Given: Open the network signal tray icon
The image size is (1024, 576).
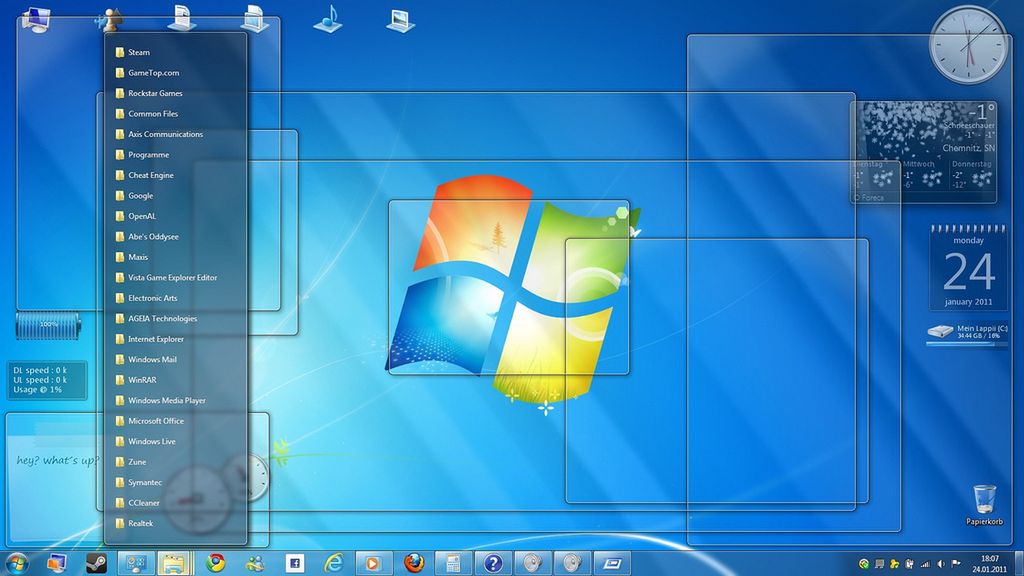Looking at the screenshot, I should coord(925,564).
